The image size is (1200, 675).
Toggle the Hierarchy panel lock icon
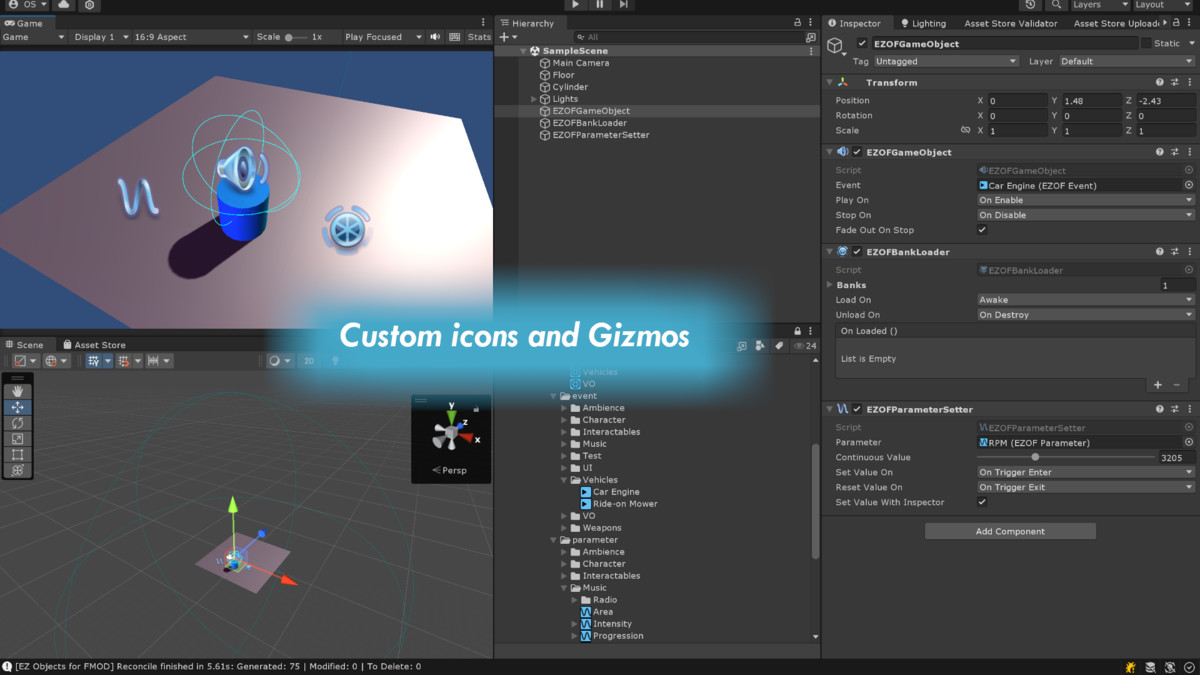point(797,23)
